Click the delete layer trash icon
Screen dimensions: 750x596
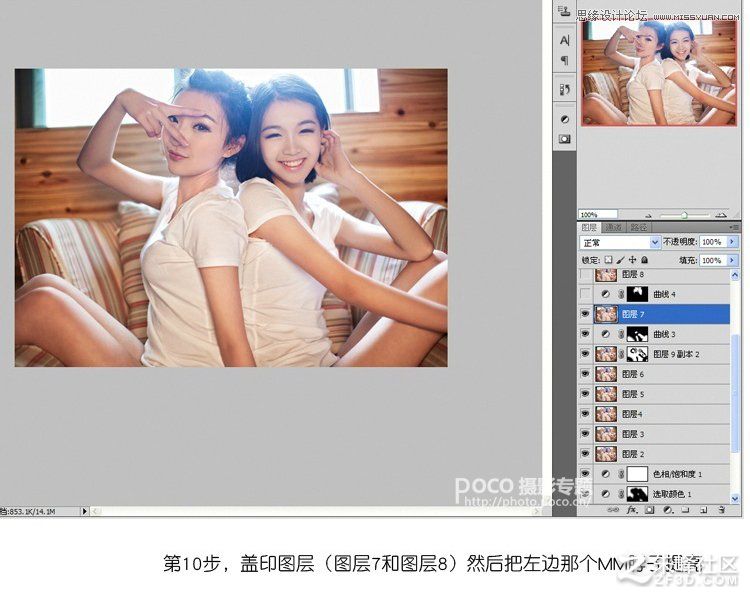pyautogui.click(x=721, y=510)
